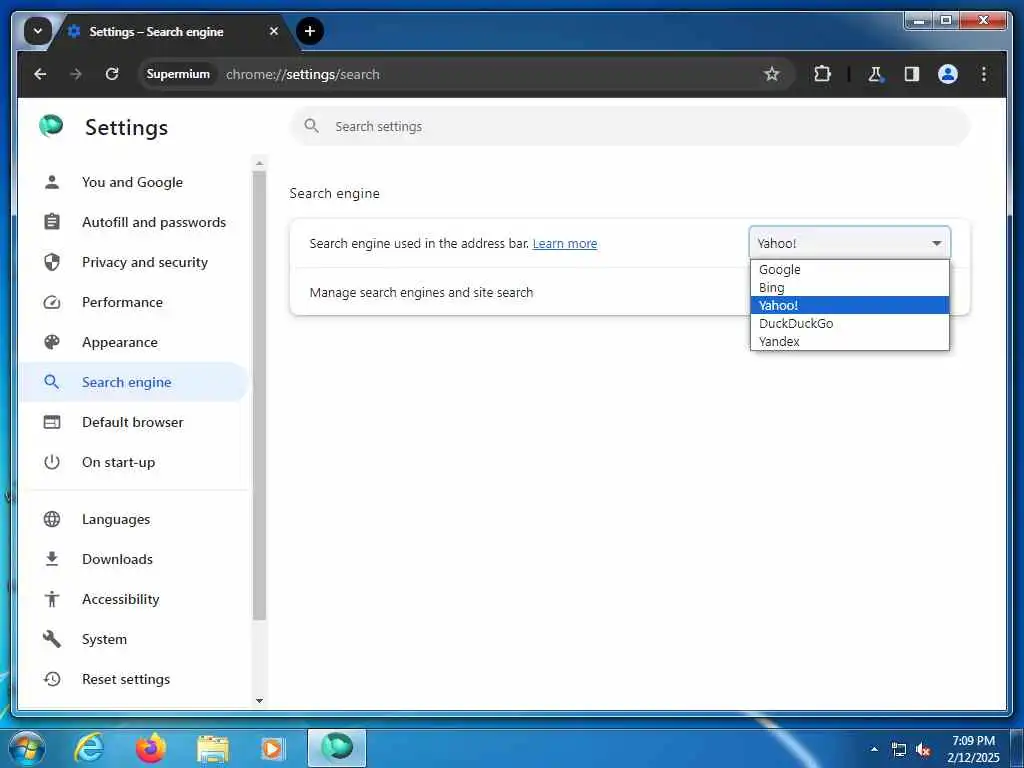1024x768 pixels.
Task: Open You and Google settings
Action: [x=133, y=182]
